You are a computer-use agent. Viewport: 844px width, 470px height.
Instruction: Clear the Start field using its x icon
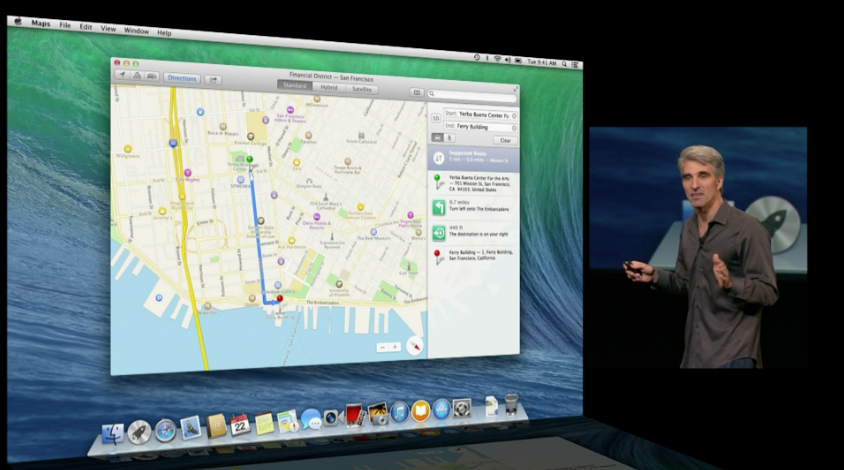point(514,116)
